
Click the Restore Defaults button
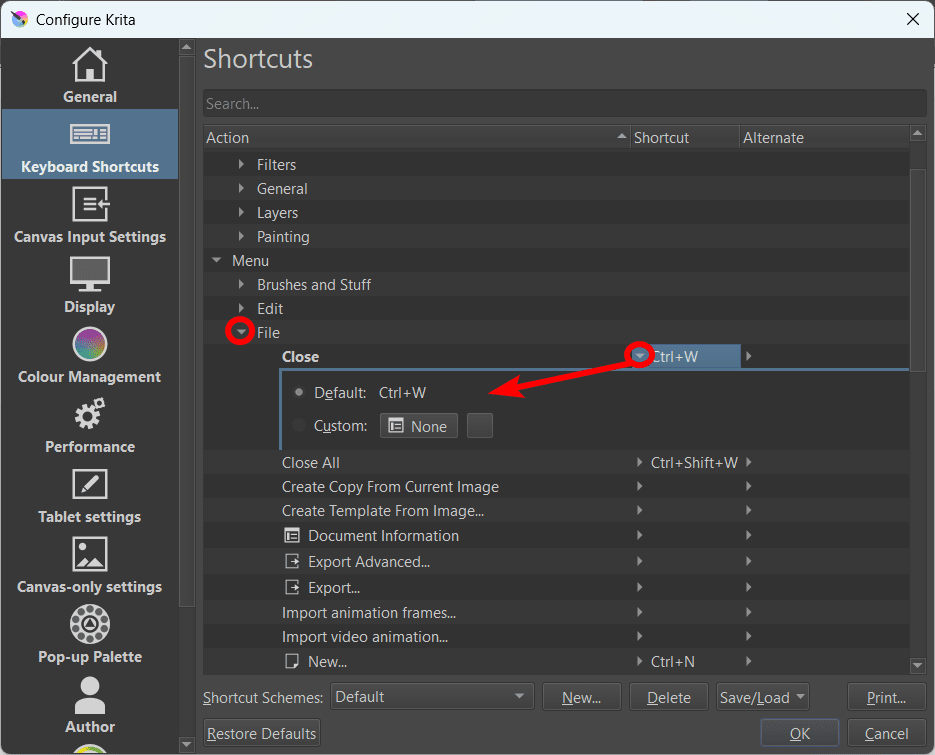(x=261, y=734)
